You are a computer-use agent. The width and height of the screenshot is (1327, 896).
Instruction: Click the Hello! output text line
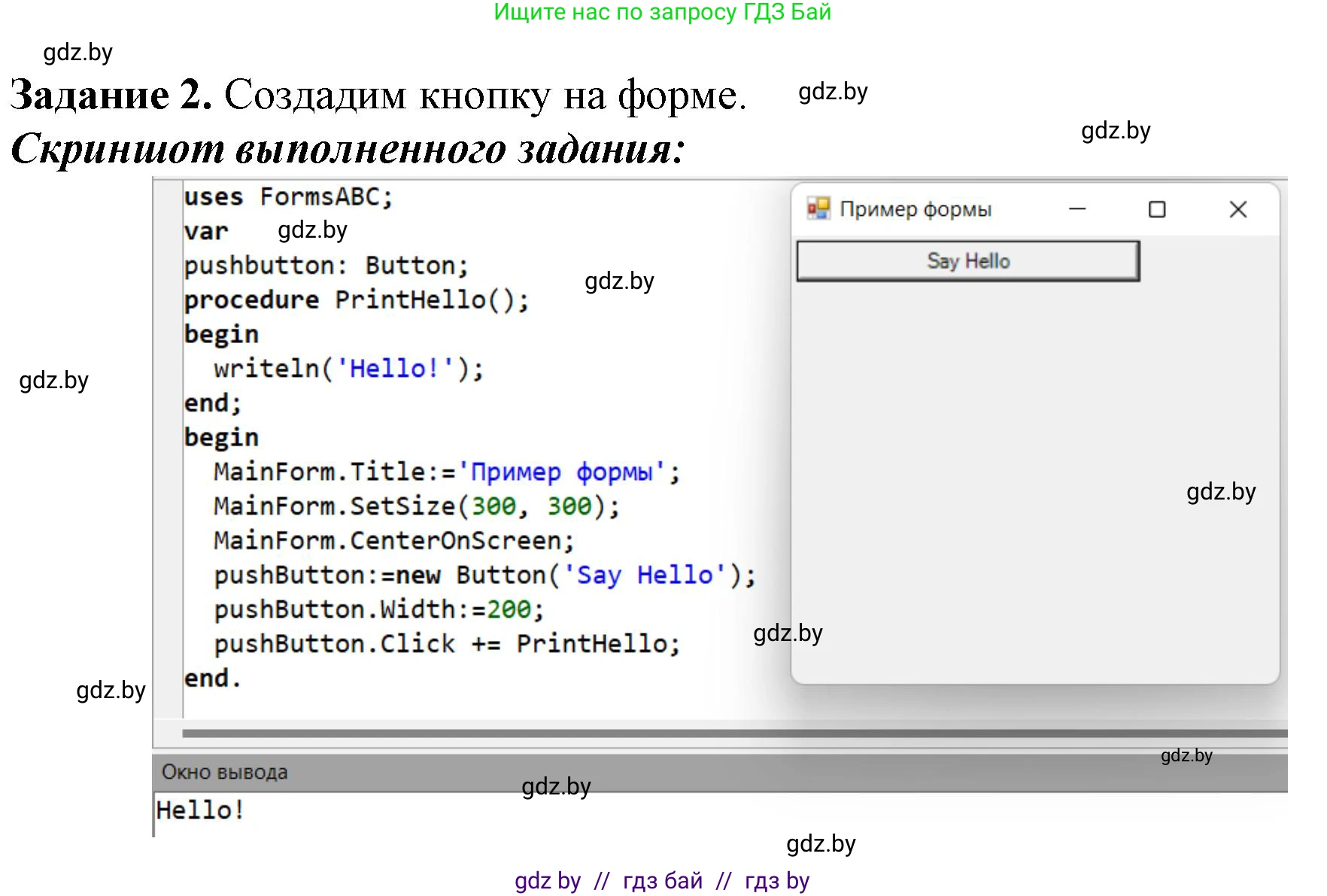pyautogui.click(x=200, y=810)
